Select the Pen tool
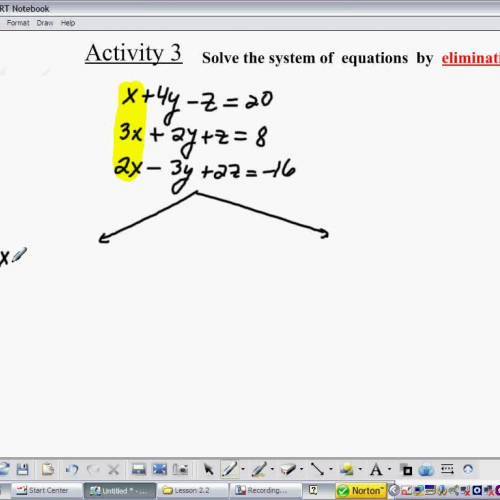Image resolution: width=500 pixels, height=500 pixels. 230,470
